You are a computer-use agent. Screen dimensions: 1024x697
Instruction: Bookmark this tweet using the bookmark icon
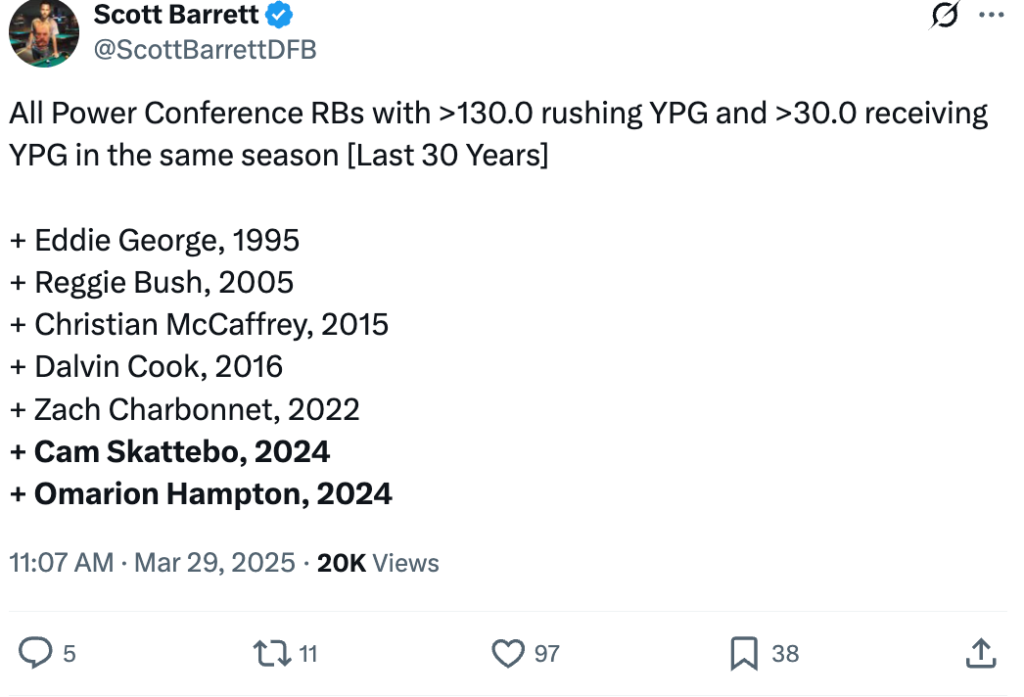click(744, 653)
